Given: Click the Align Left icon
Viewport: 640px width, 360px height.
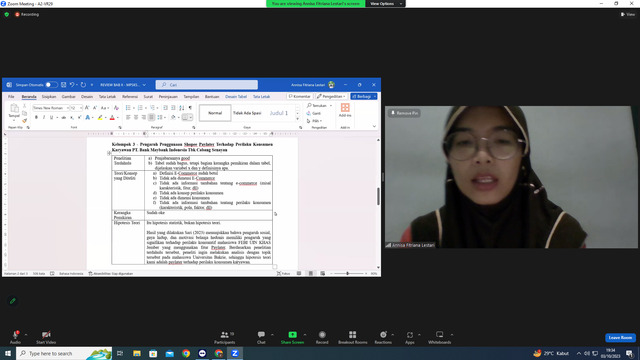Looking at the screenshot, I should 128,118.
